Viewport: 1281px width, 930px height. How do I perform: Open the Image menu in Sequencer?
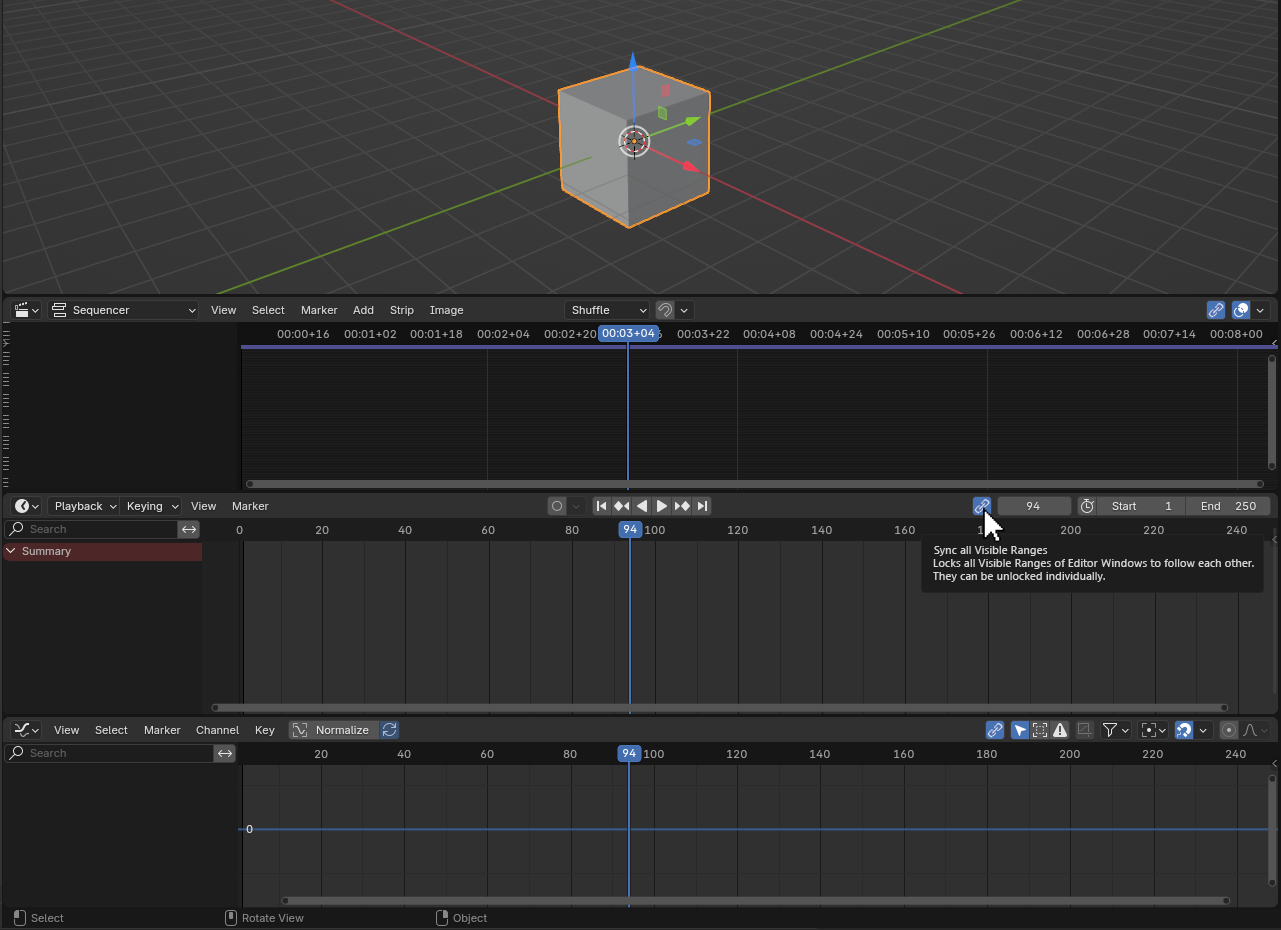coord(446,310)
